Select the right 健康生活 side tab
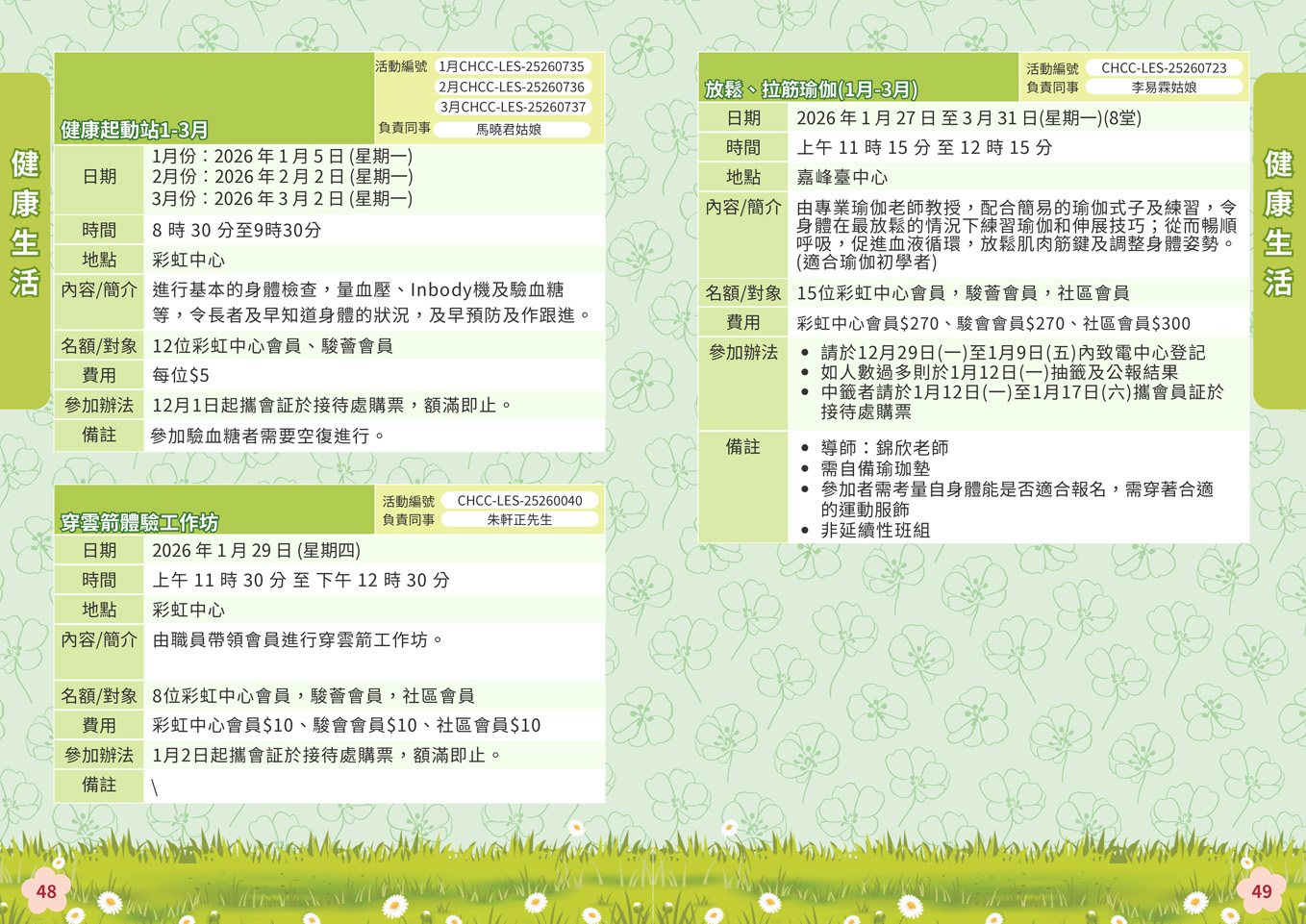Image resolution: width=1306 pixels, height=924 pixels. click(x=1278, y=223)
